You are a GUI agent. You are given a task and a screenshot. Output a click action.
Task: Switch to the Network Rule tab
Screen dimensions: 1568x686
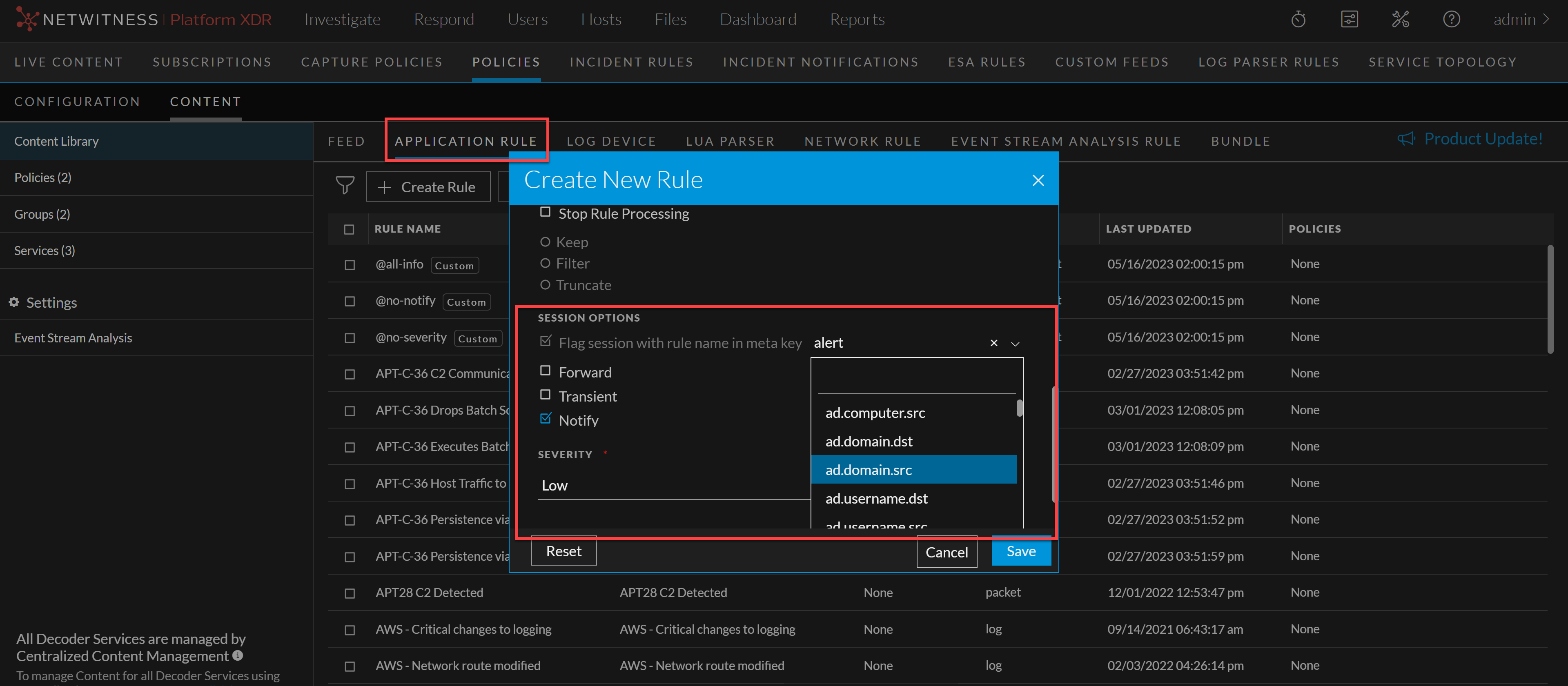pos(862,141)
